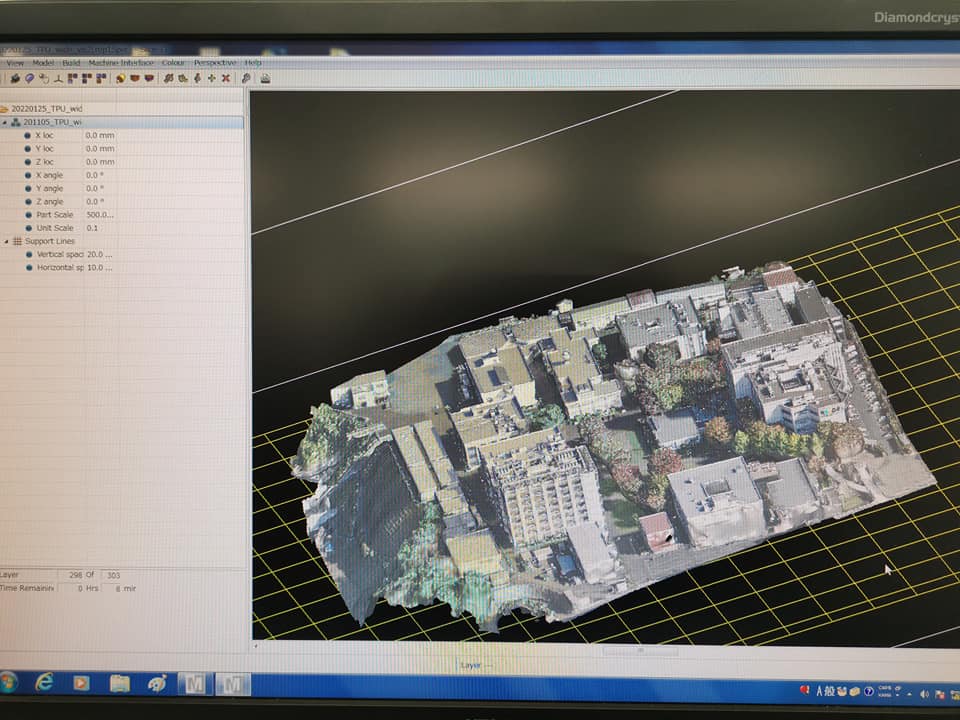Click the purple-squares layout icon
This screenshot has width=960, height=720.
(x=102, y=78)
